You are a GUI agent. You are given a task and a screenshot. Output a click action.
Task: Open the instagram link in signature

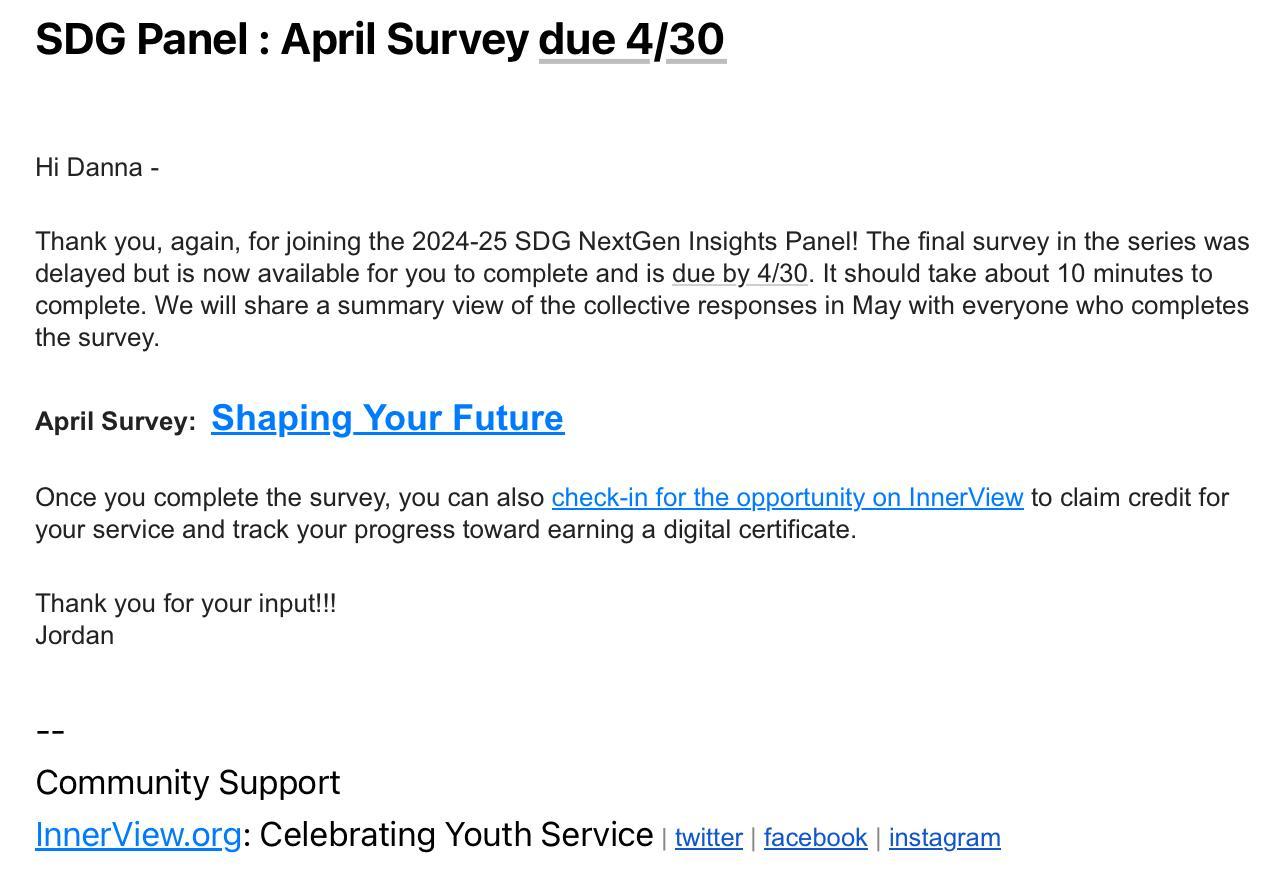pyautogui.click(x=944, y=838)
